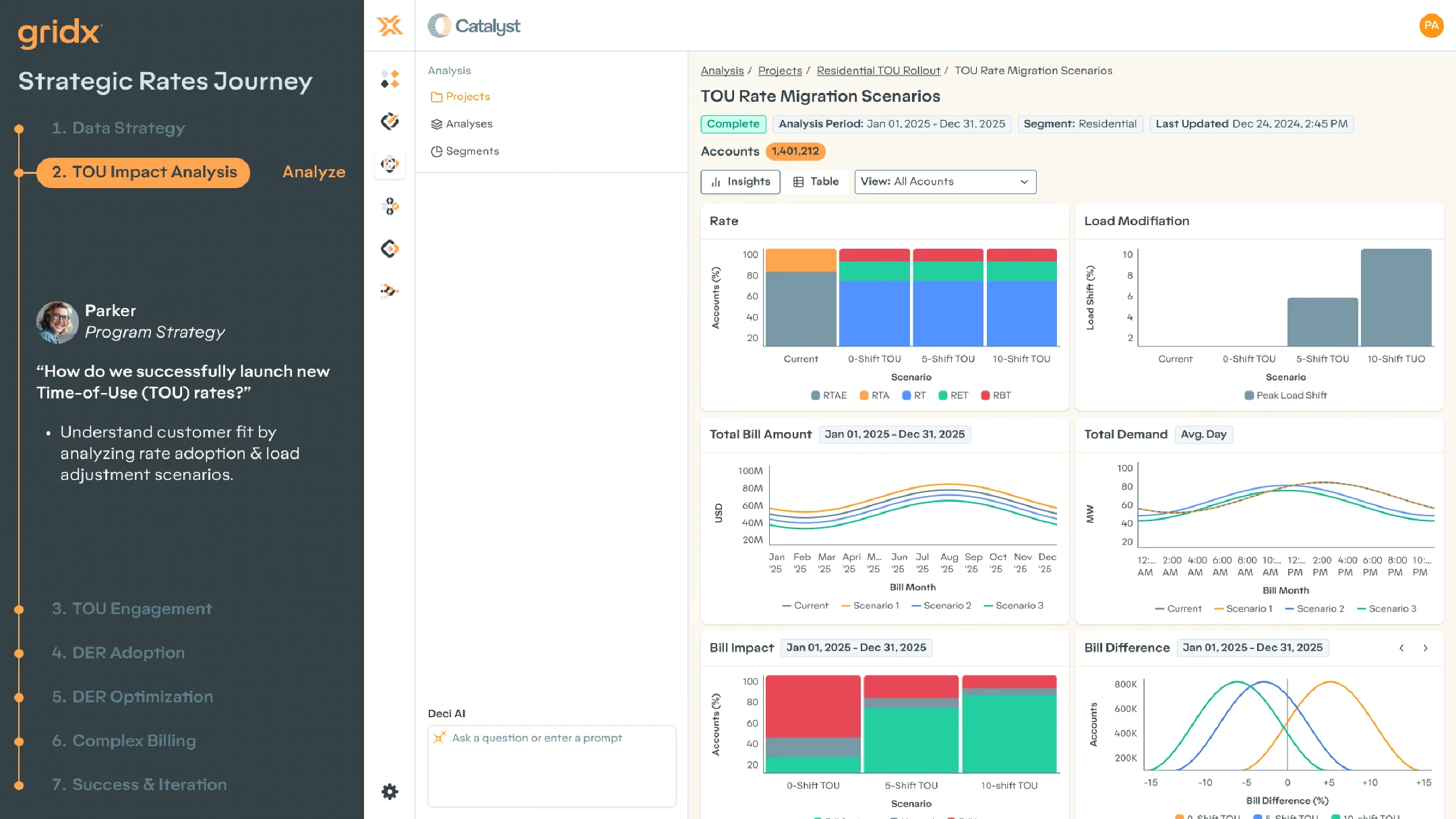The width and height of the screenshot is (1456, 819).
Task: Click the Deci AI sparkle icon
Action: click(x=439, y=737)
